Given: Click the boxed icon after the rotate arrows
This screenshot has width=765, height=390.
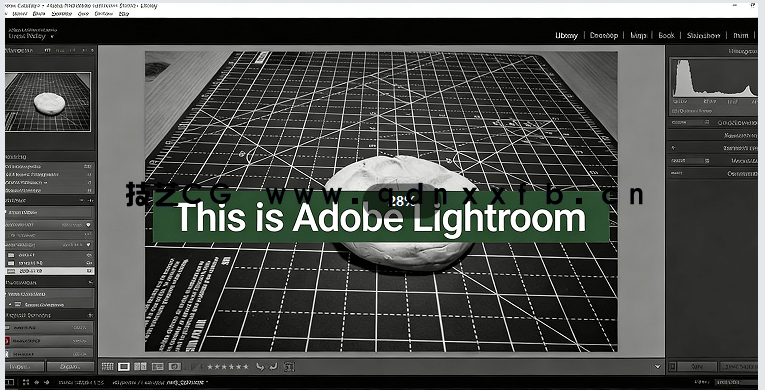Looking at the screenshot, I should point(289,366).
